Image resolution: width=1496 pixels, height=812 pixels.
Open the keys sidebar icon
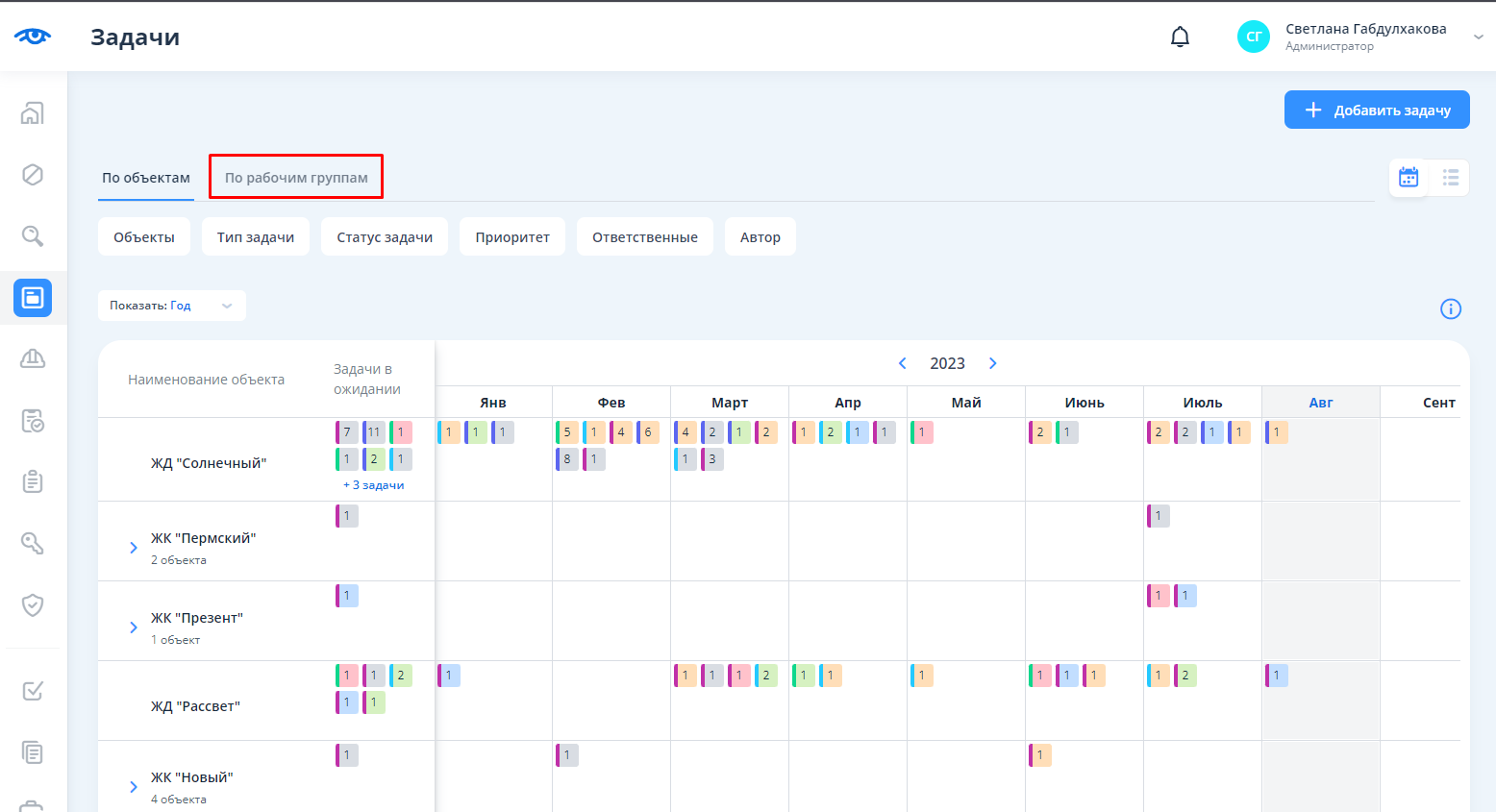pos(33,543)
